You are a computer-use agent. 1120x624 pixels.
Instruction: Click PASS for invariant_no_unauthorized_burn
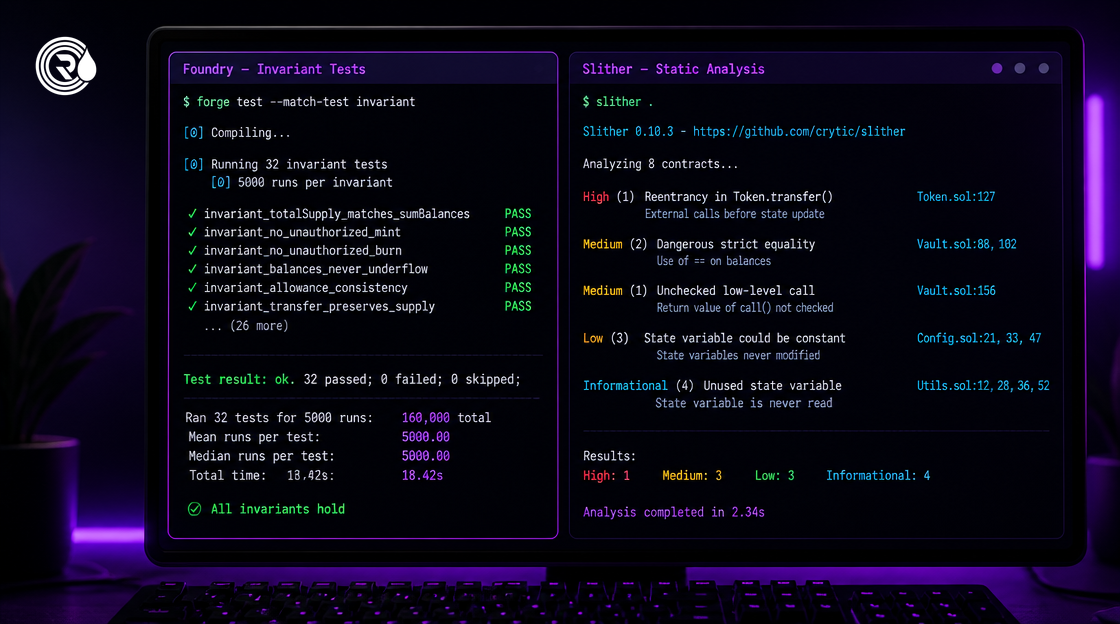pyautogui.click(x=518, y=251)
